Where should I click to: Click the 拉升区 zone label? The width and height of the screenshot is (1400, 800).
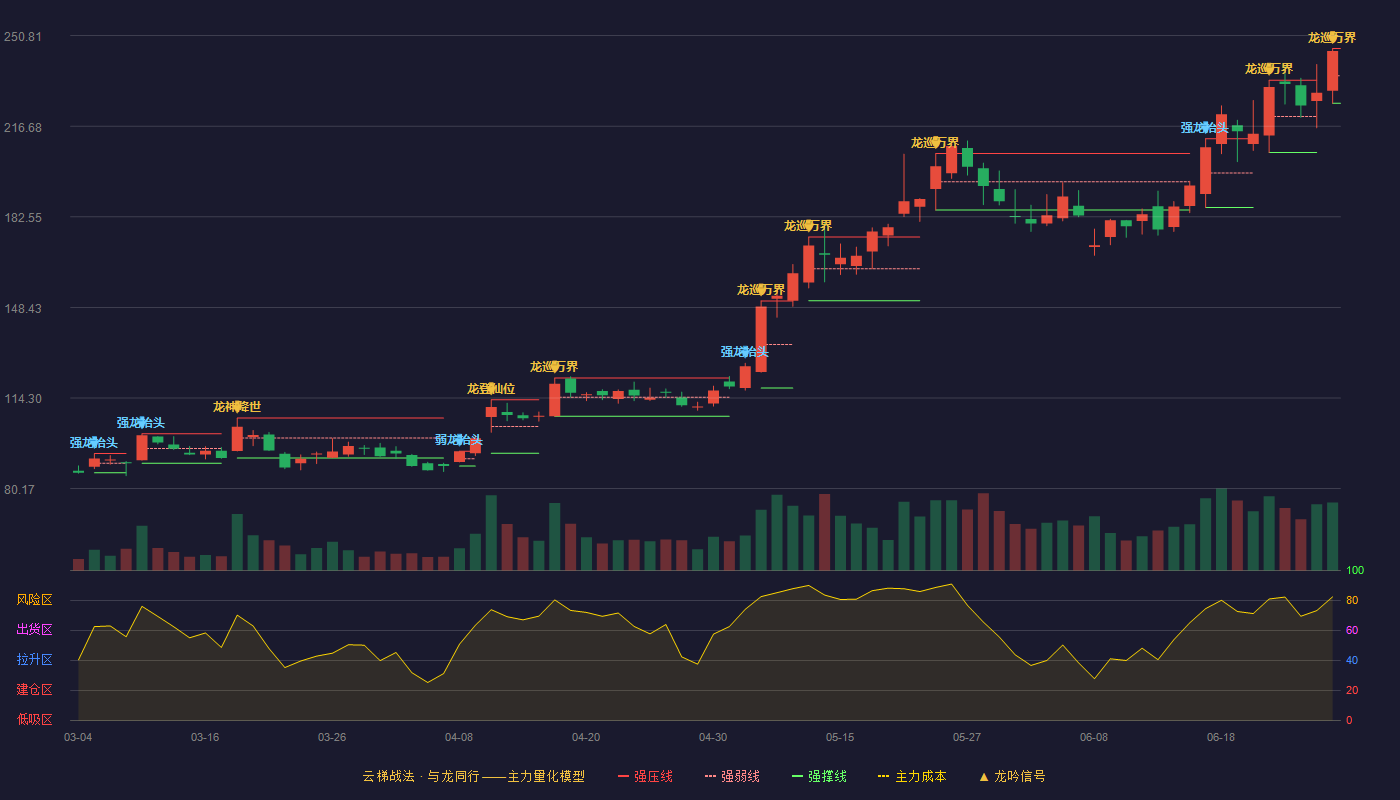pos(34,660)
